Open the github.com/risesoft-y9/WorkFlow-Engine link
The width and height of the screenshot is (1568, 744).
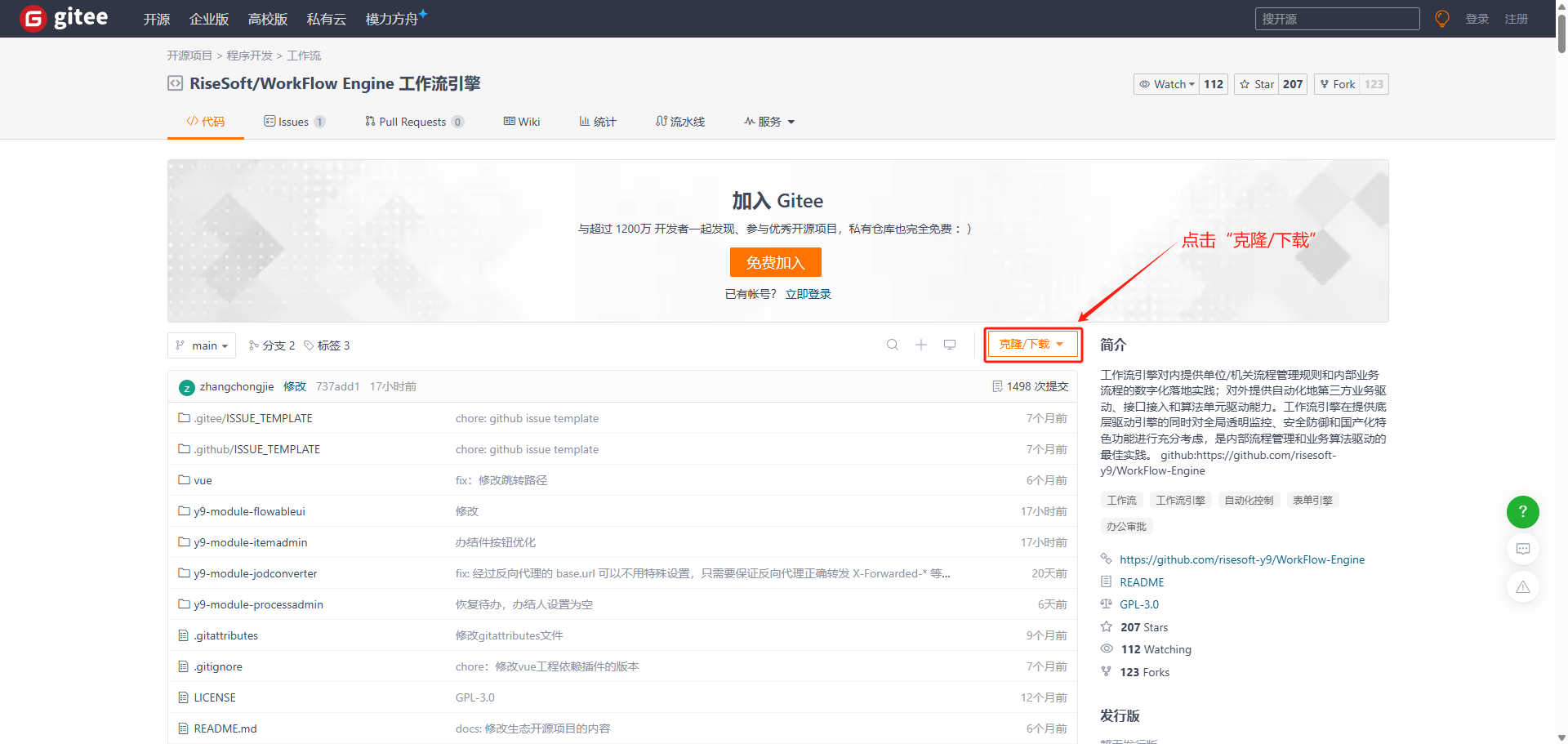coord(1242,559)
